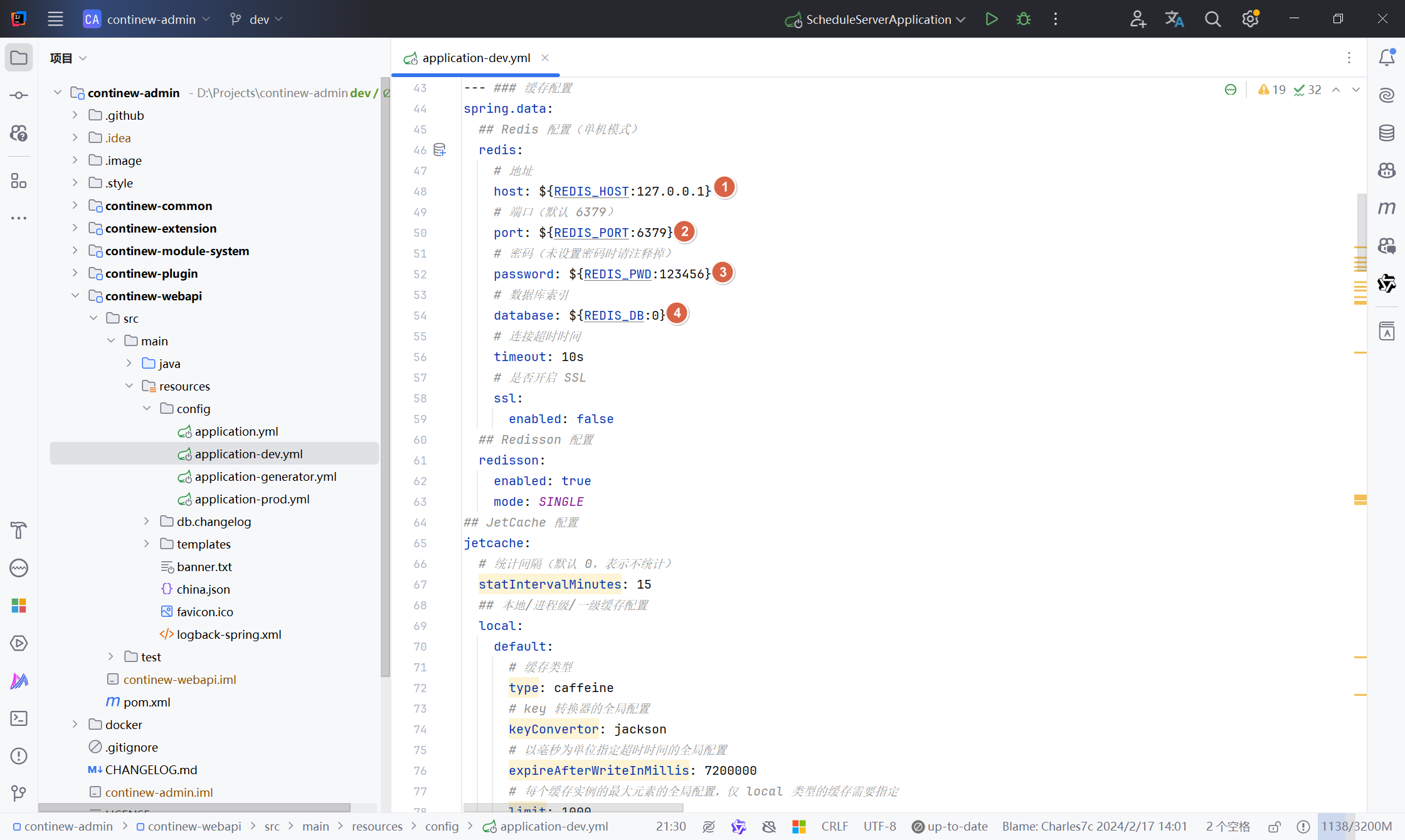Open the Database tool window
The width and height of the screenshot is (1405, 840).
click(x=1387, y=132)
